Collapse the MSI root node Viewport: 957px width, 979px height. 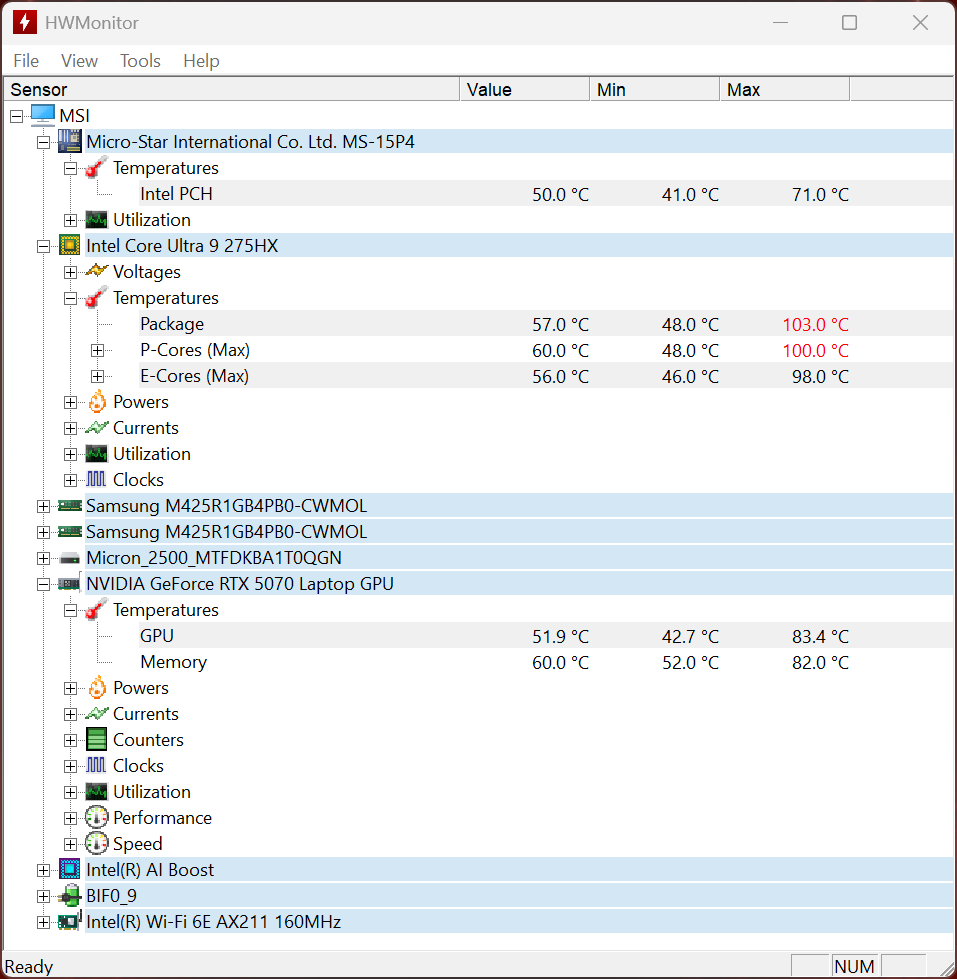click(x=17, y=116)
